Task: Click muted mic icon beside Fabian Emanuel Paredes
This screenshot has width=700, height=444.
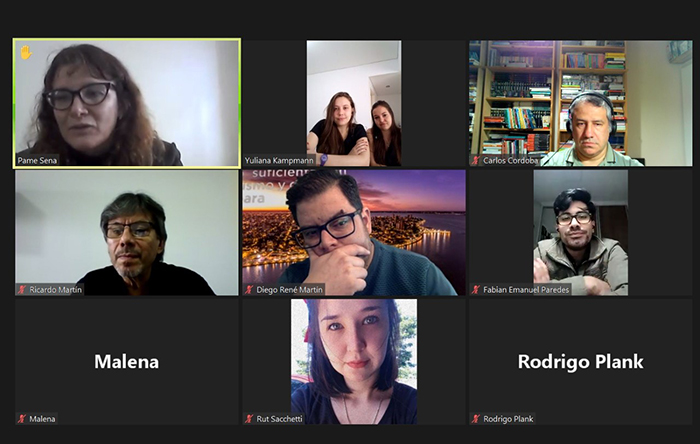Action: (x=475, y=290)
